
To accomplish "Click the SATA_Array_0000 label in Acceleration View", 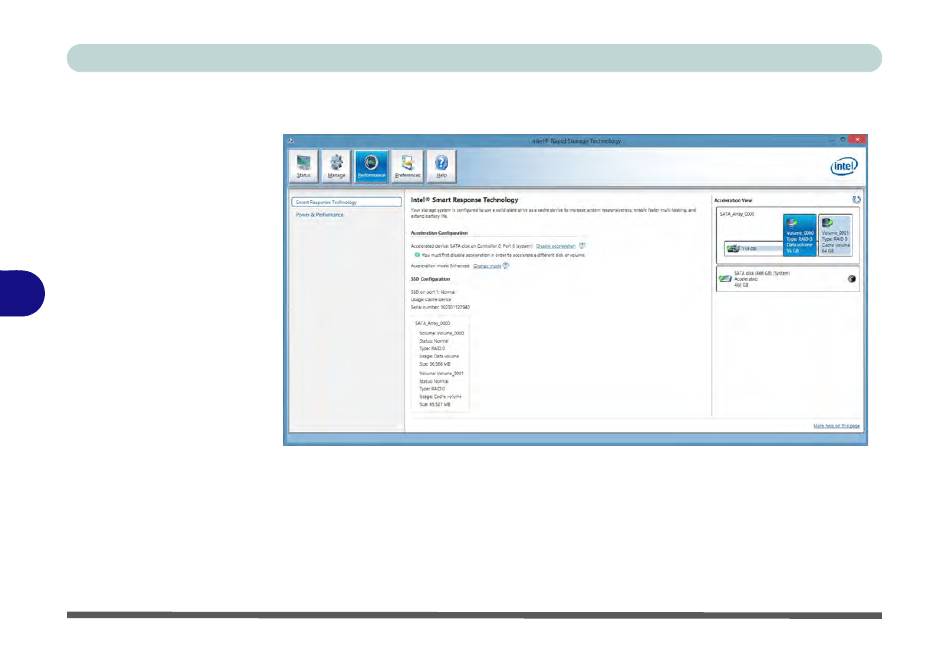I will pos(737,214).
